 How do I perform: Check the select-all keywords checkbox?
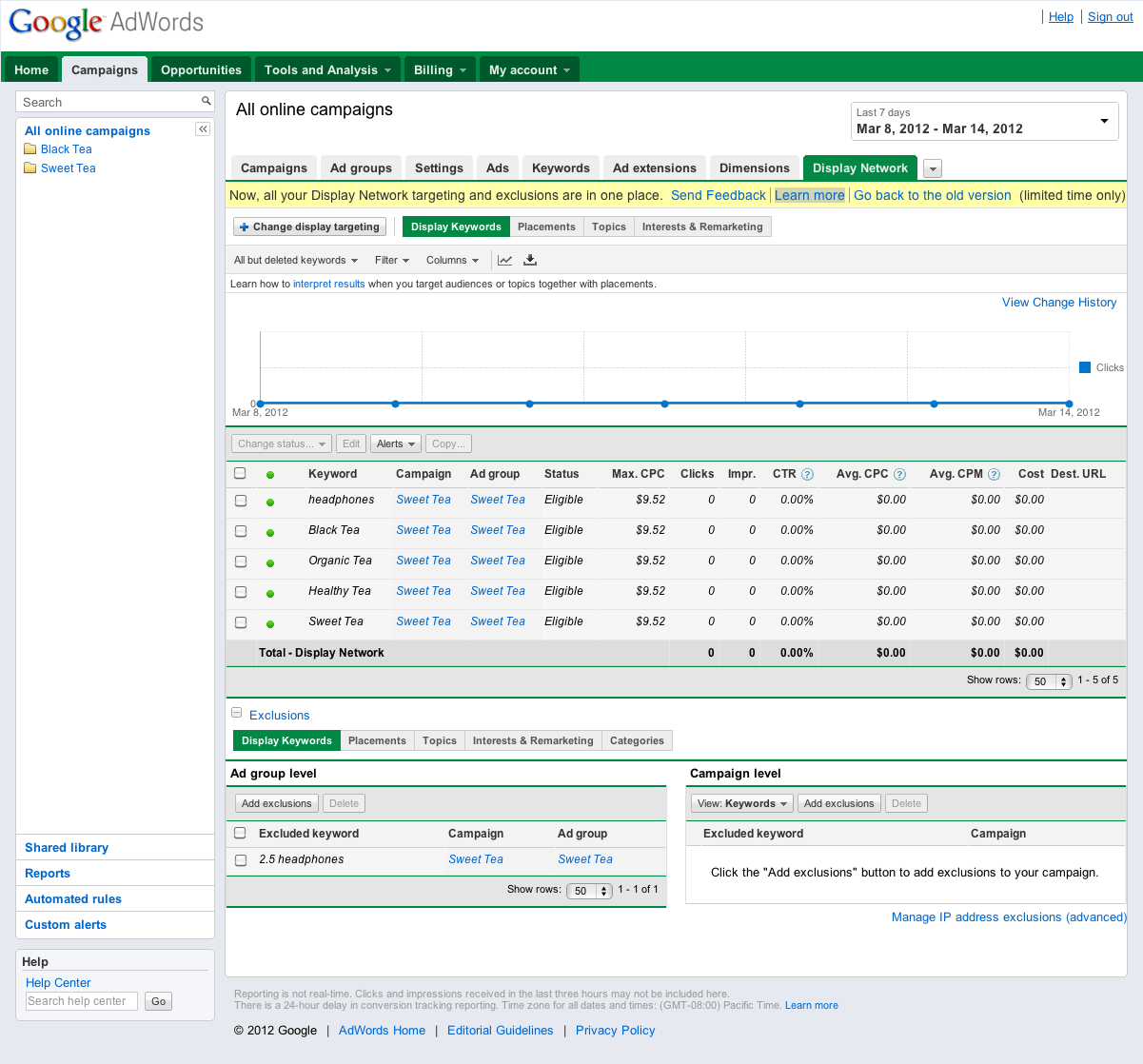tap(241, 473)
